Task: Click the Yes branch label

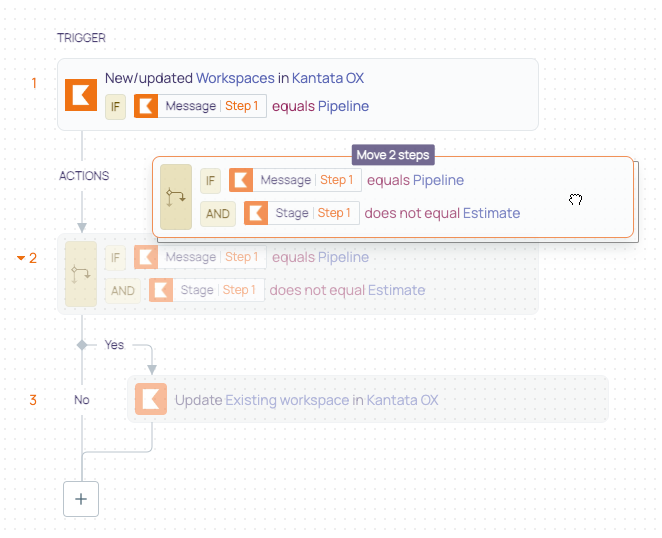Action: (114, 345)
